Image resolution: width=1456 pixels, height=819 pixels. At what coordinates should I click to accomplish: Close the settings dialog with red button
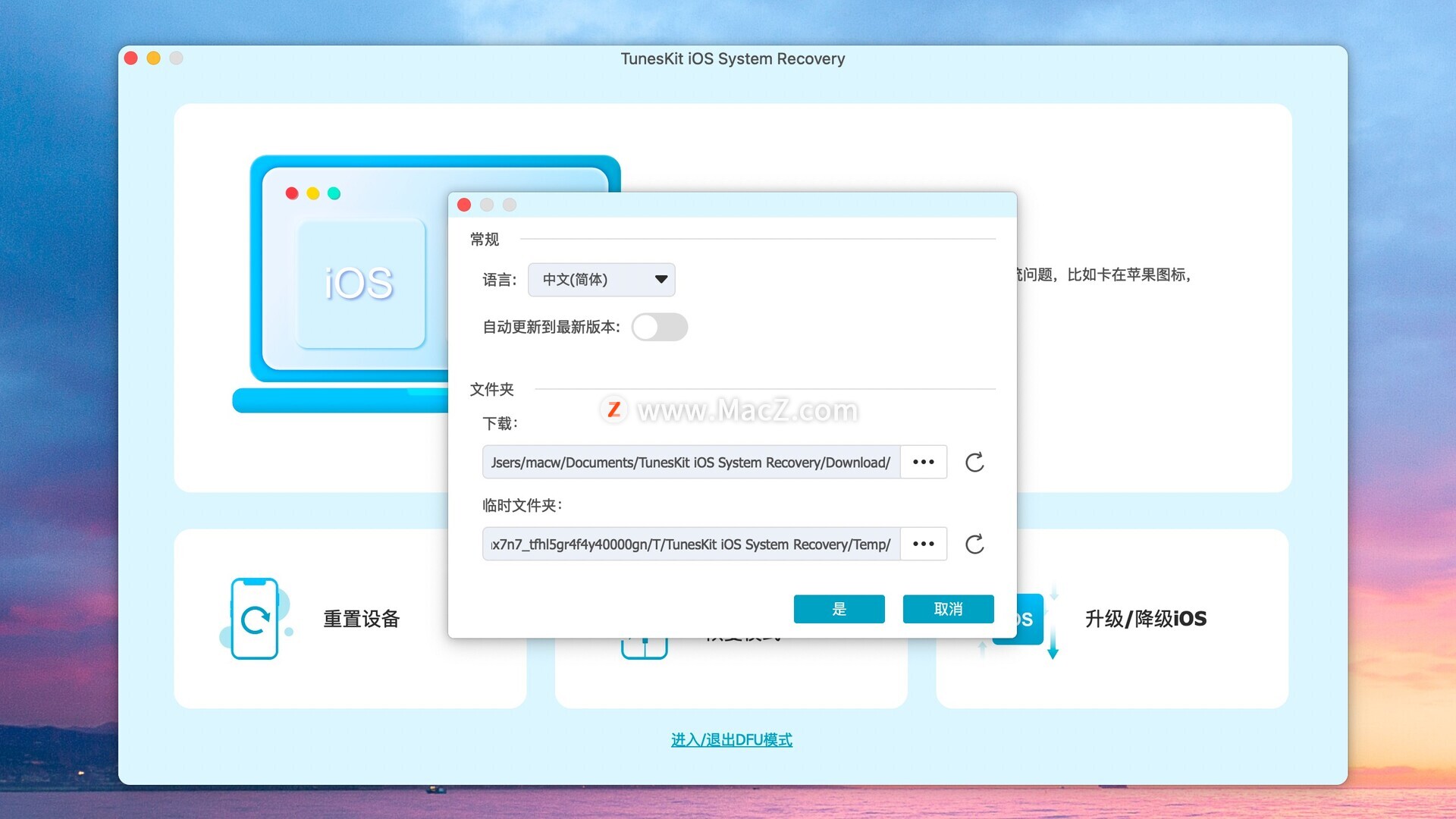(x=464, y=205)
